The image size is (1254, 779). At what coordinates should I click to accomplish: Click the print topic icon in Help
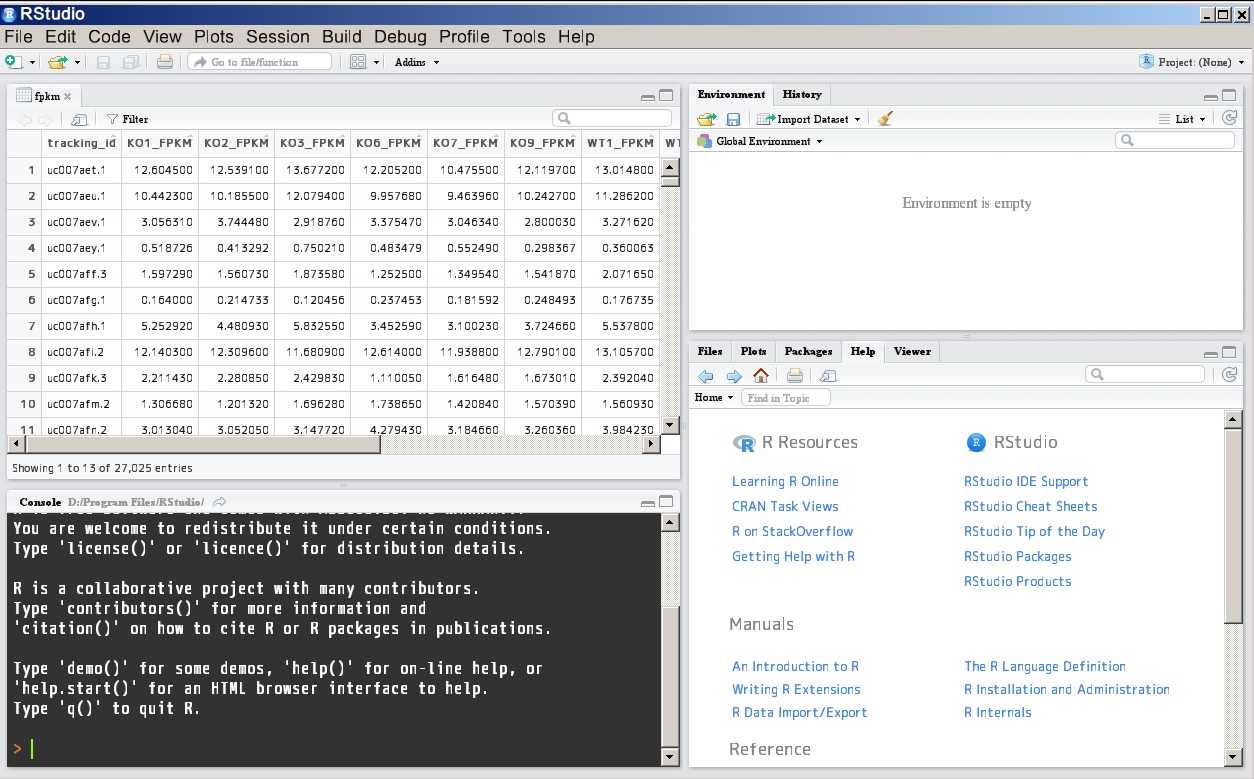pyautogui.click(x=795, y=376)
